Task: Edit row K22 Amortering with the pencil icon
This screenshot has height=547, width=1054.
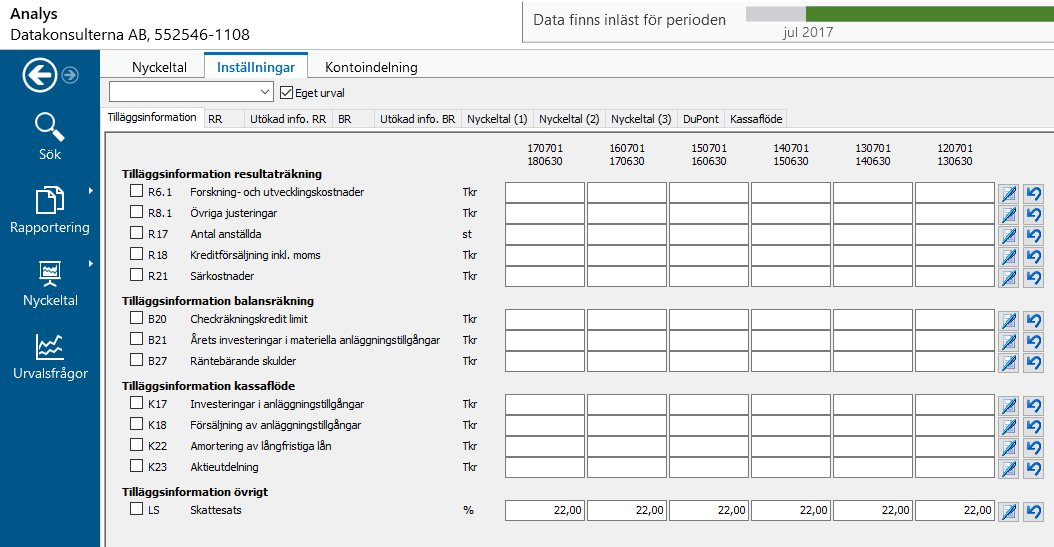Action: [x=1008, y=447]
